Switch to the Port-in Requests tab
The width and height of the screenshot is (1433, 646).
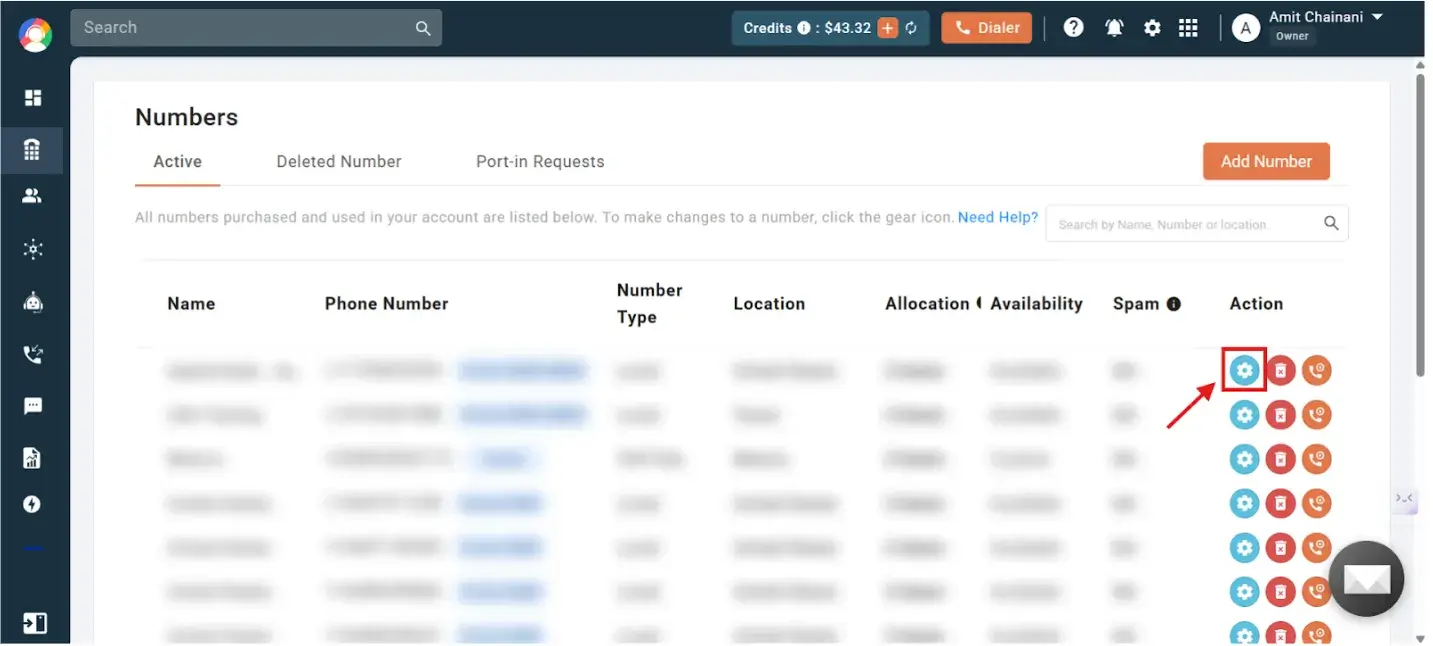[540, 162]
